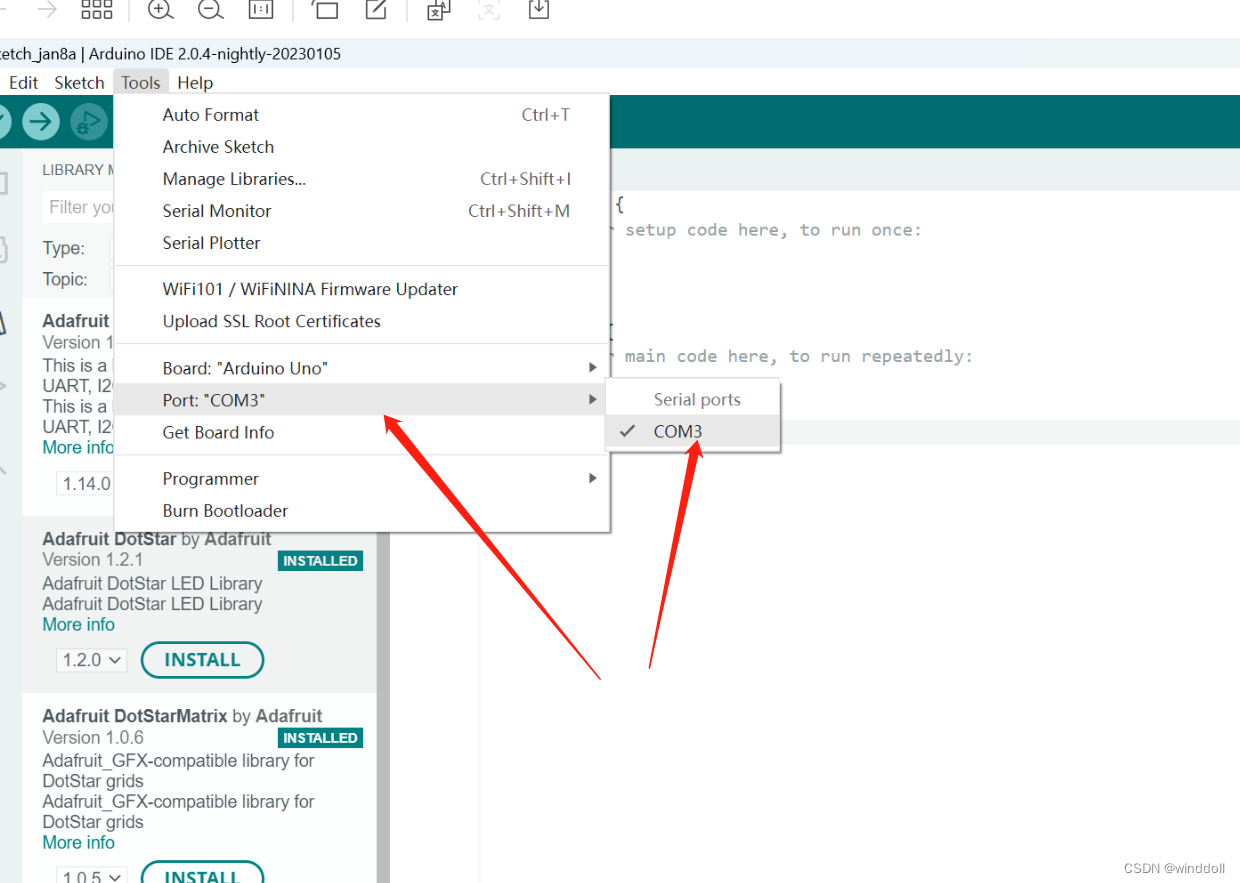
Task: Rotate the image with the rotate icon
Action: [325, 10]
